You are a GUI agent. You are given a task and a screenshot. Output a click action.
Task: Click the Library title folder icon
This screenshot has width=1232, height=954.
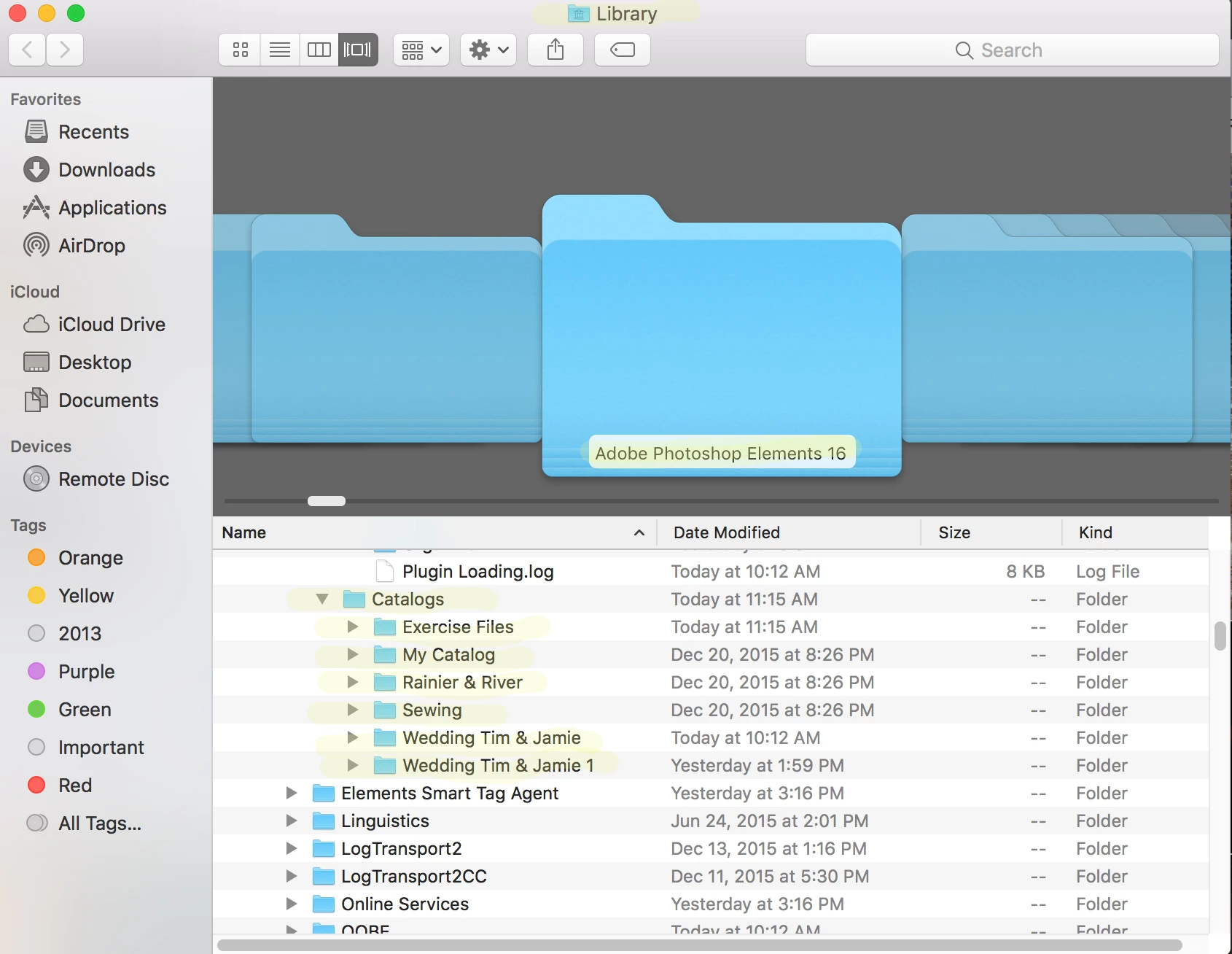(578, 13)
